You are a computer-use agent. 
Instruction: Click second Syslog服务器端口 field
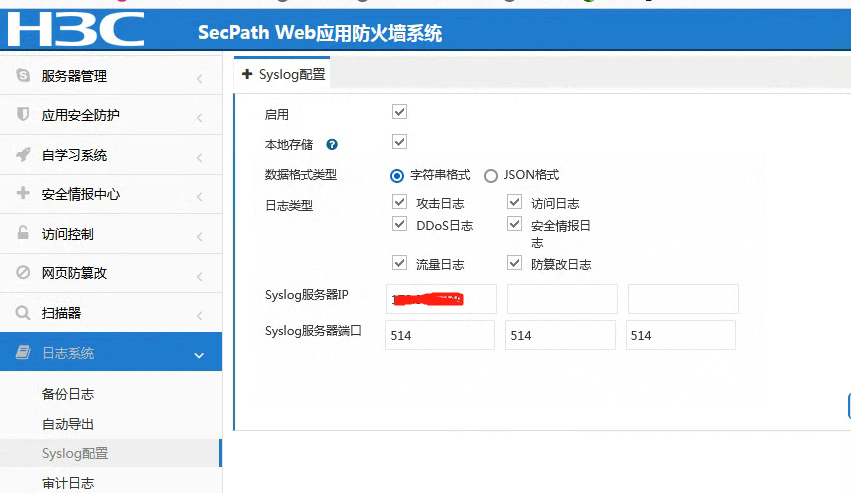[560, 335]
